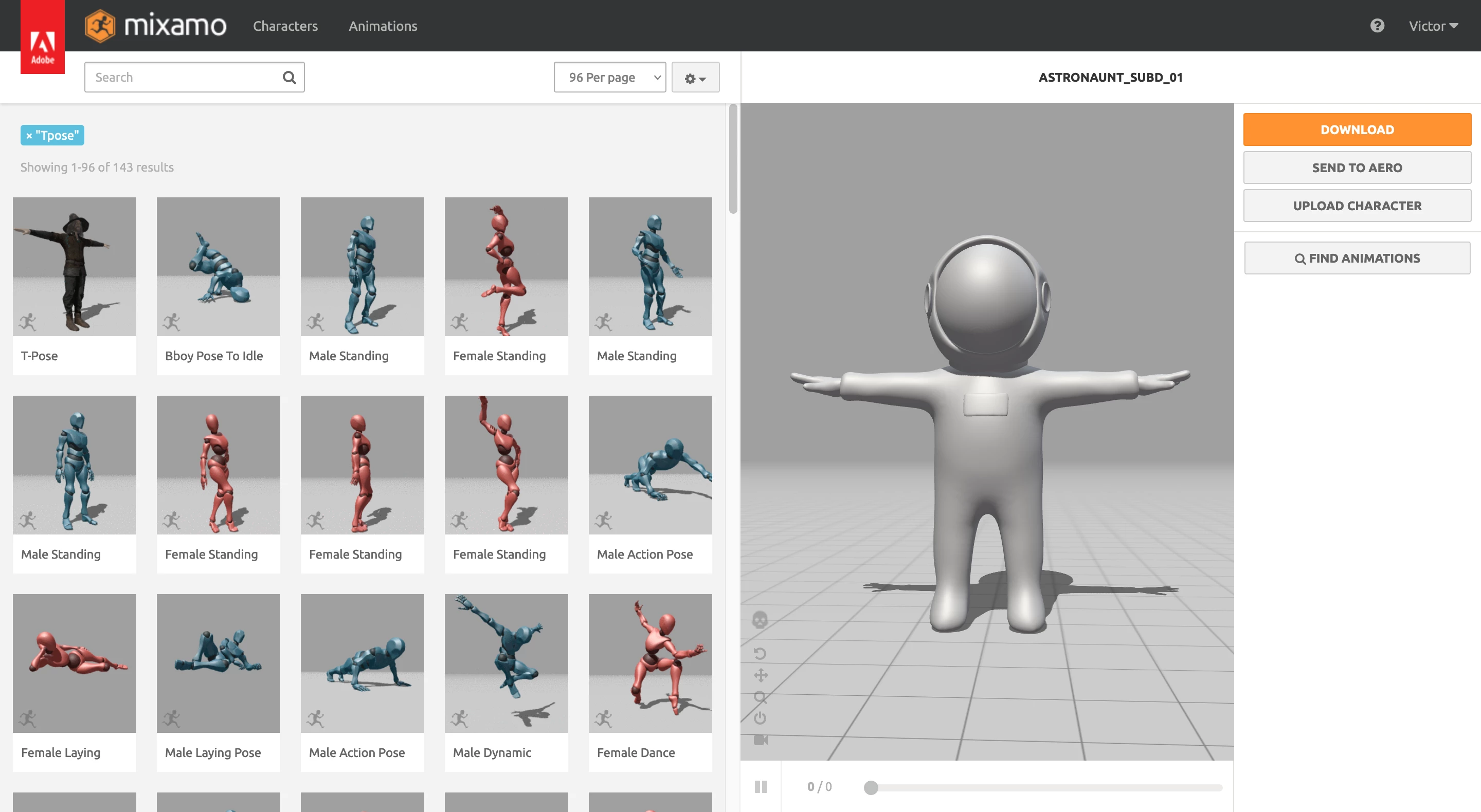Click the power reset icon in viewport
The height and width of the screenshot is (812, 1481).
pyautogui.click(x=760, y=718)
